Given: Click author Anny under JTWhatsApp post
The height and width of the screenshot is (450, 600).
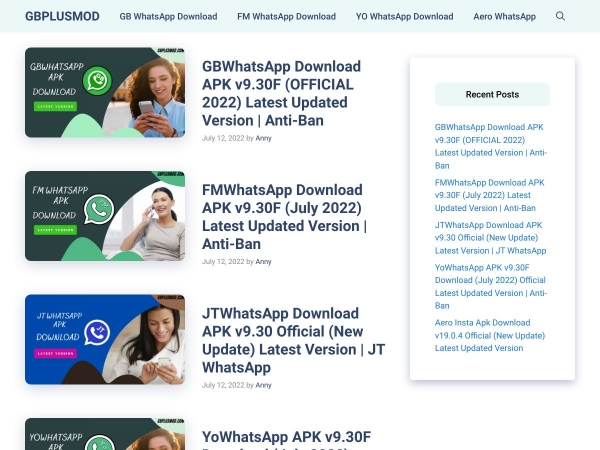Looking at the screenshot, I should tap(263, 385).
